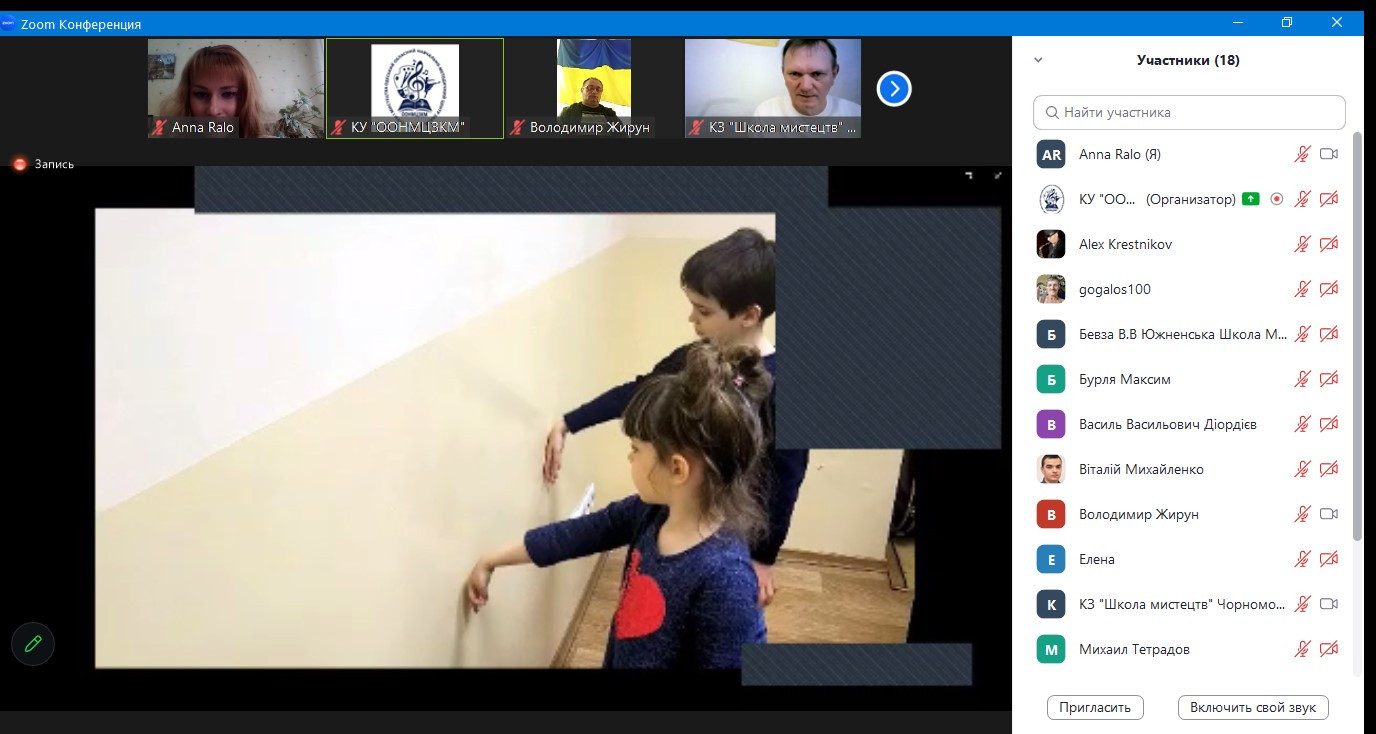Click Anna Ralo's AR avatar in participants

point(1051,154)
